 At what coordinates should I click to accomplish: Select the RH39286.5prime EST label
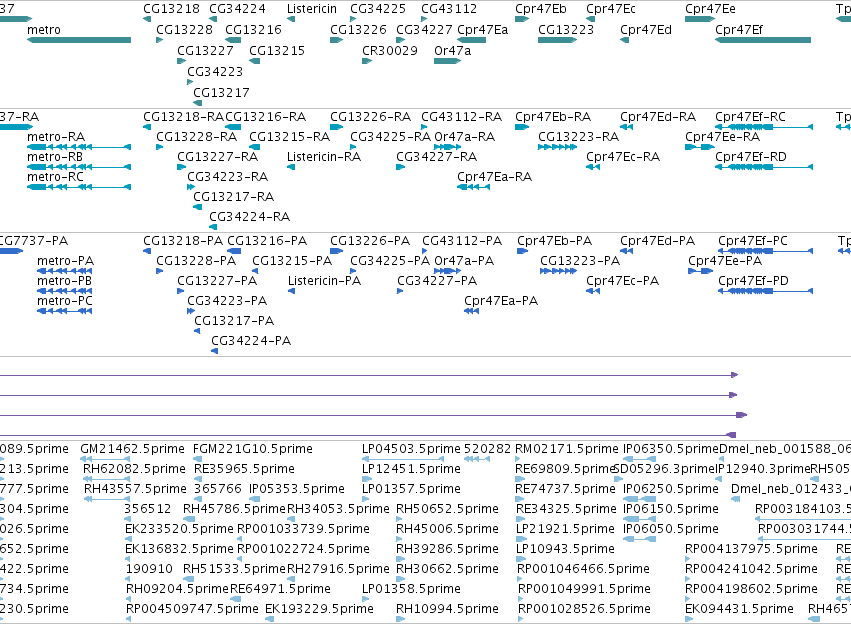pyautogui.click(x=447, y=549)
